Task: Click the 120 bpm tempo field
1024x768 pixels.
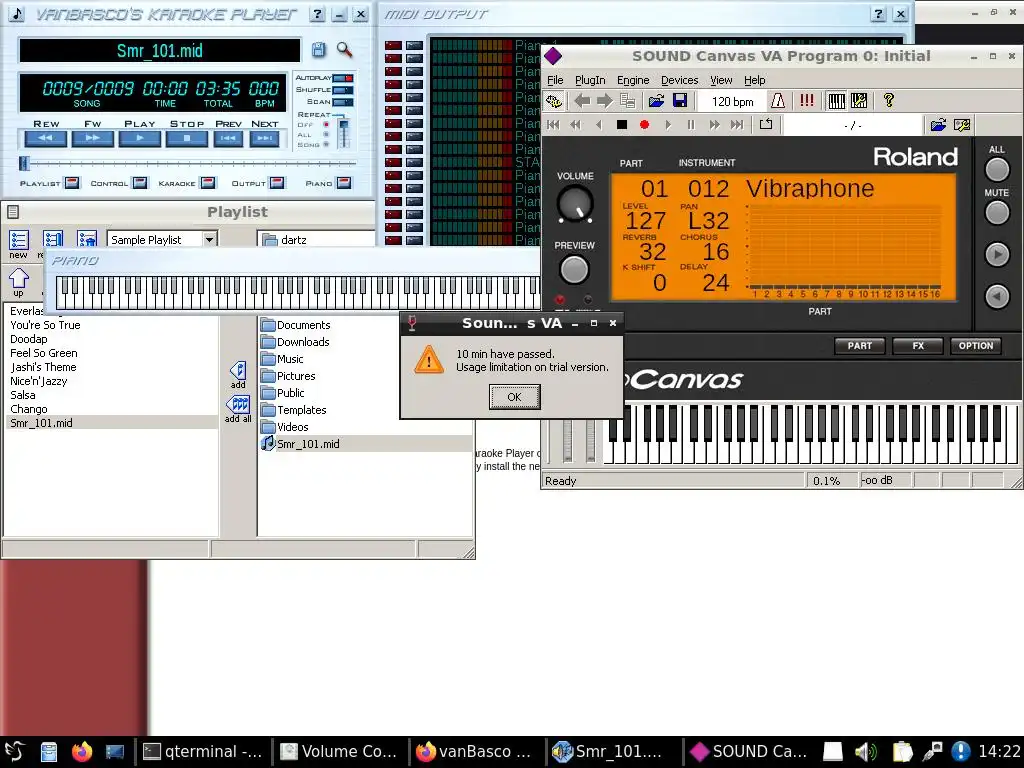Action: [732, 101]
